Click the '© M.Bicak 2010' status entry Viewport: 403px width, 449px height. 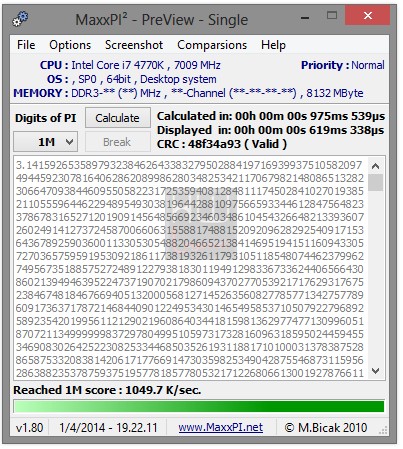326,428
